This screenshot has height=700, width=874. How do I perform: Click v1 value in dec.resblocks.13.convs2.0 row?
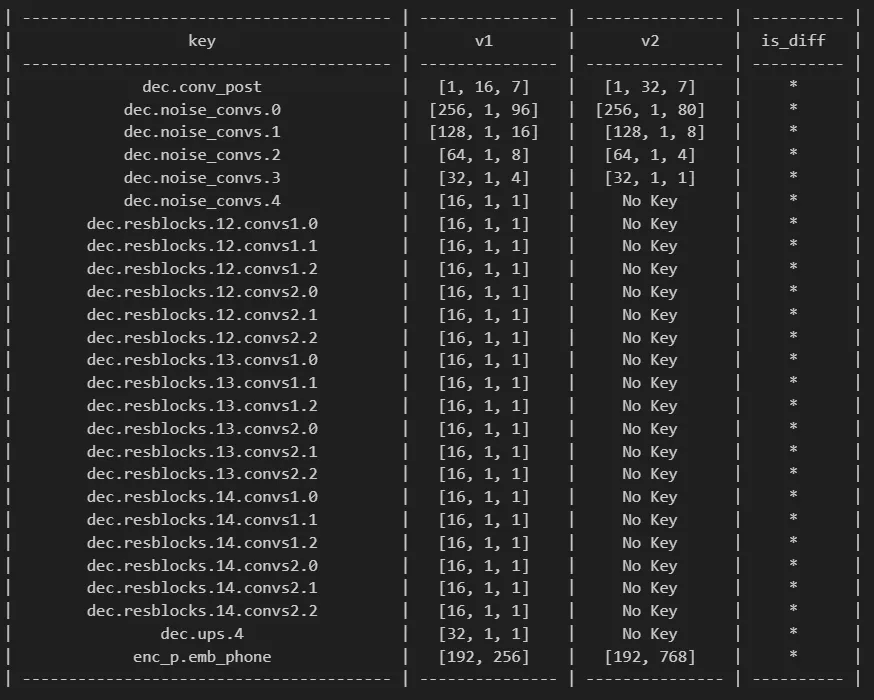pyautogui.click(x=484, y=429)
